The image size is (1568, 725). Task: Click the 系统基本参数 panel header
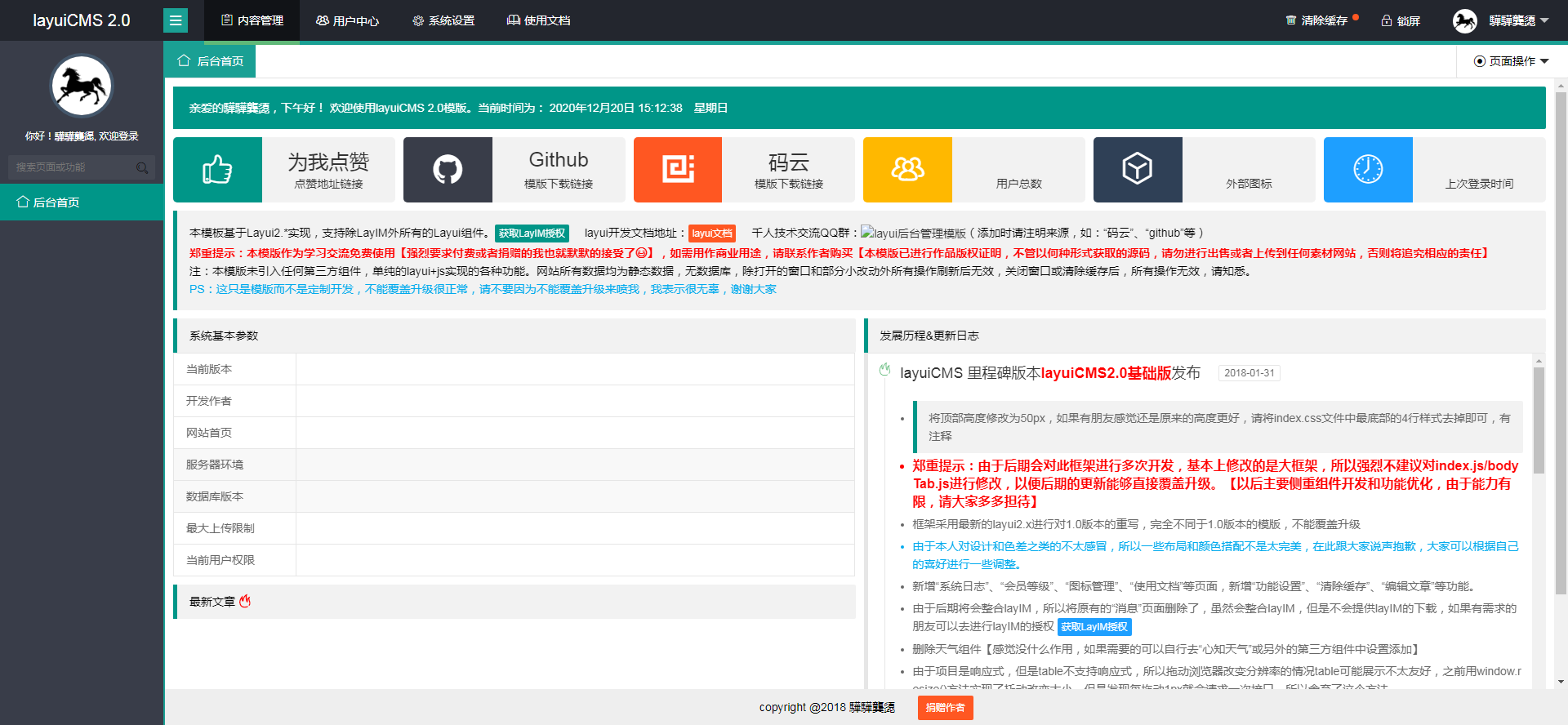click(514, 336)
